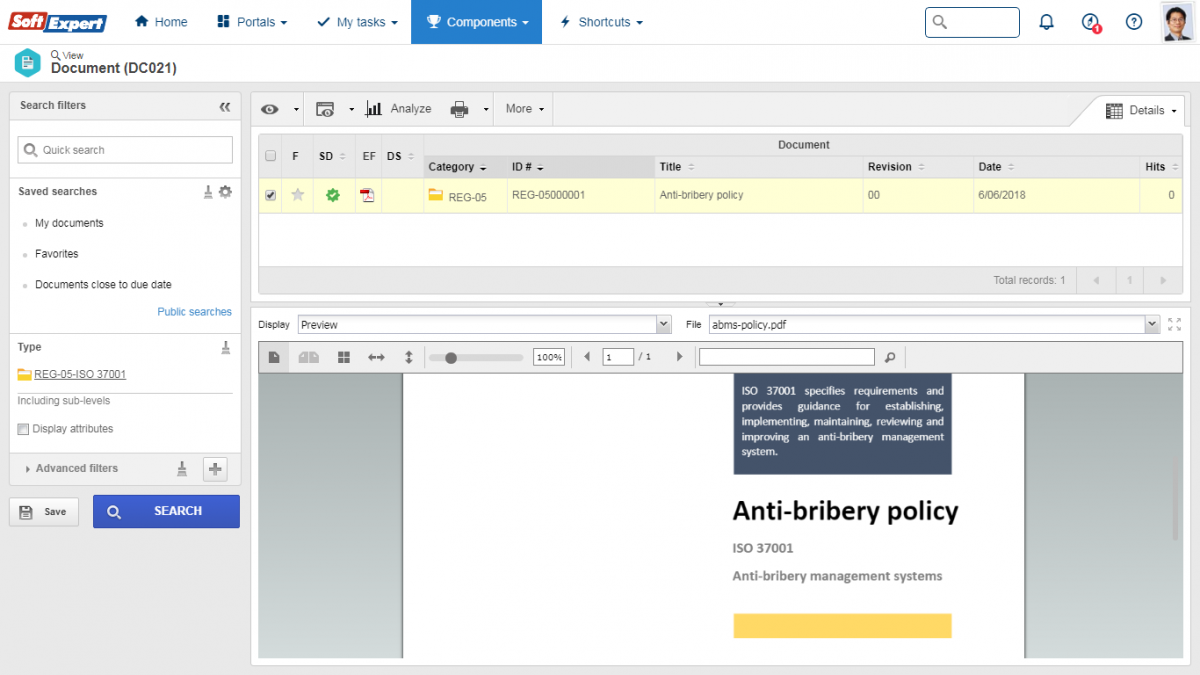Open the Components menu
The width and height of the screenshot is (1200, 675).
click(476, 21)
